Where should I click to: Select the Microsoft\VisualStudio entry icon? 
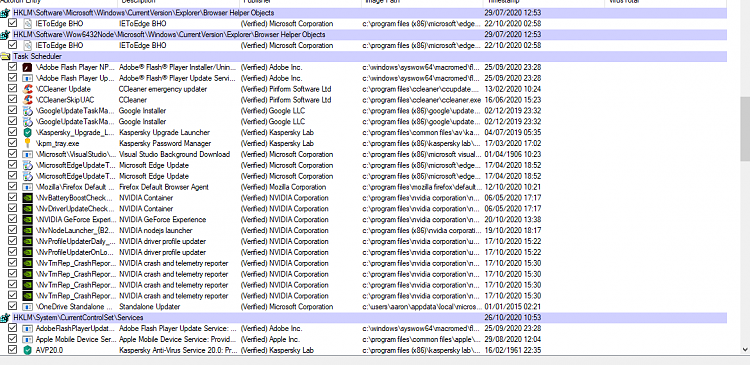(27, 155)
